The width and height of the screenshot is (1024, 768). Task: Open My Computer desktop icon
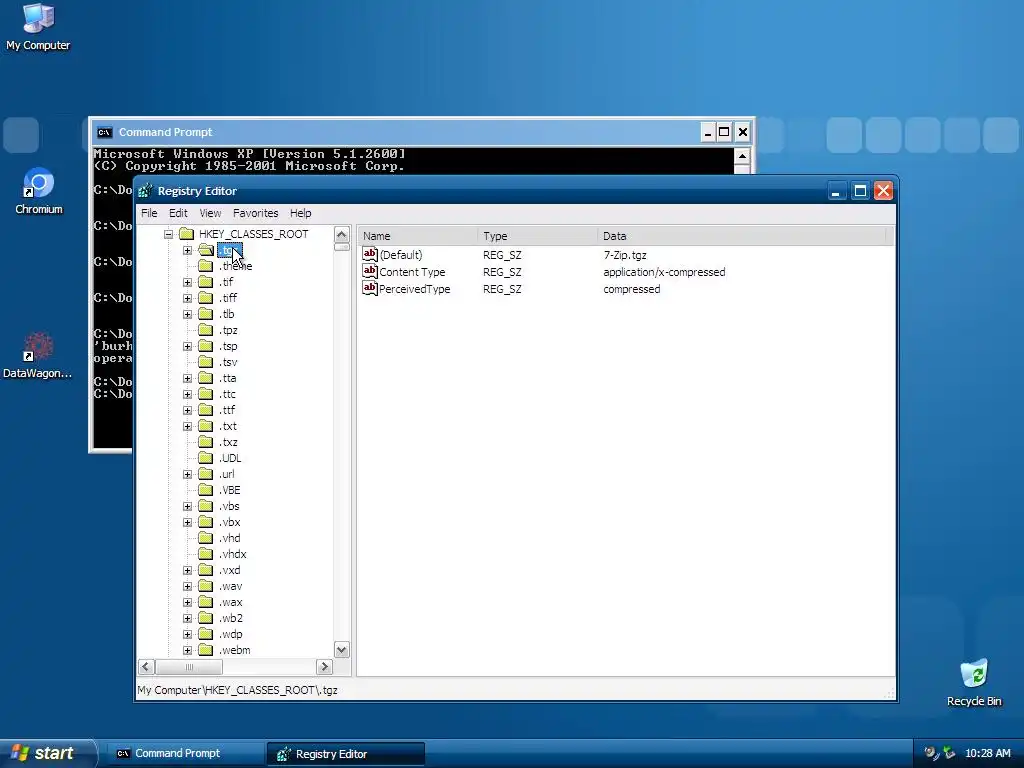pos(38,27)
